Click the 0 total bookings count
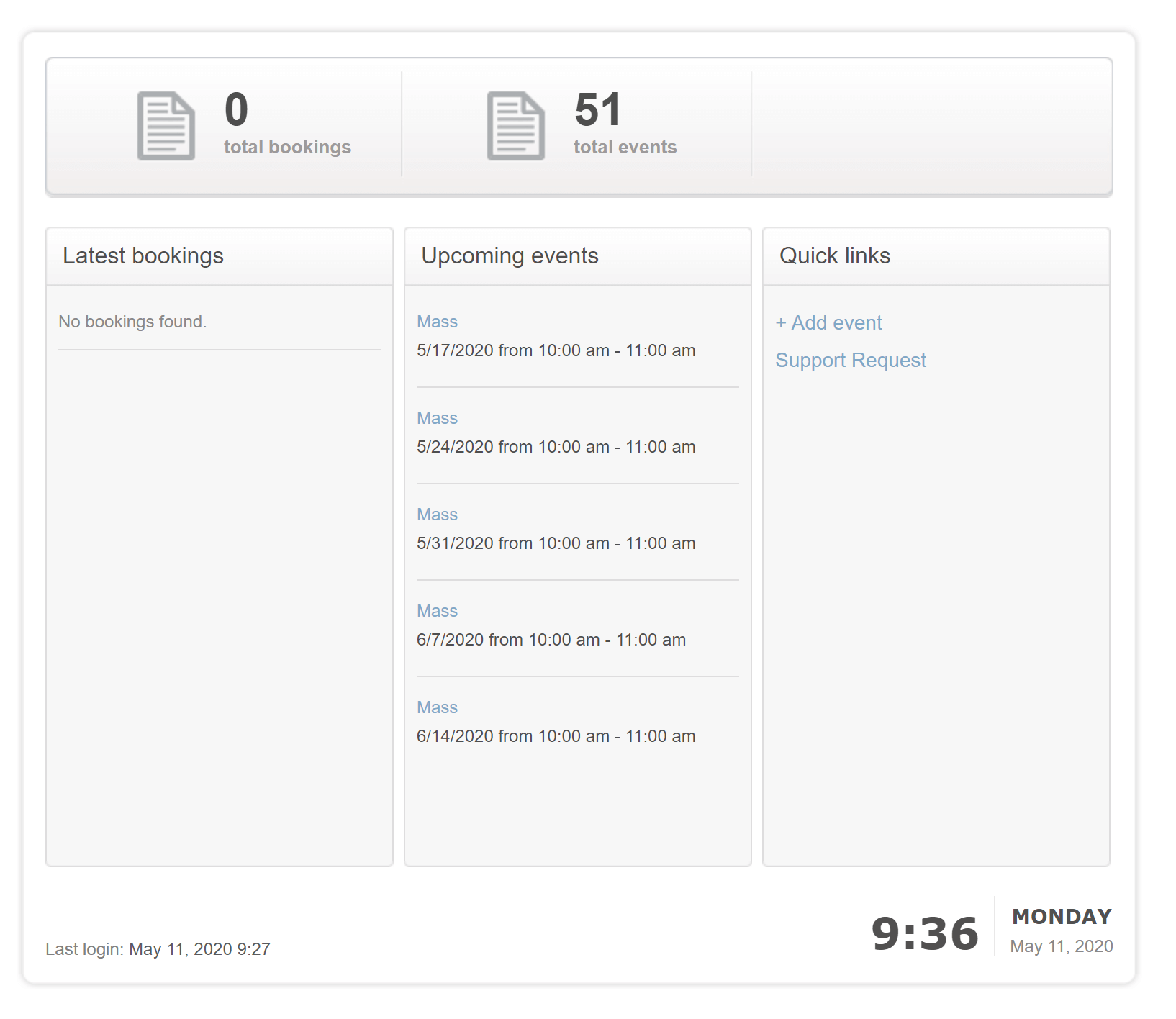 tap(236, 110)
